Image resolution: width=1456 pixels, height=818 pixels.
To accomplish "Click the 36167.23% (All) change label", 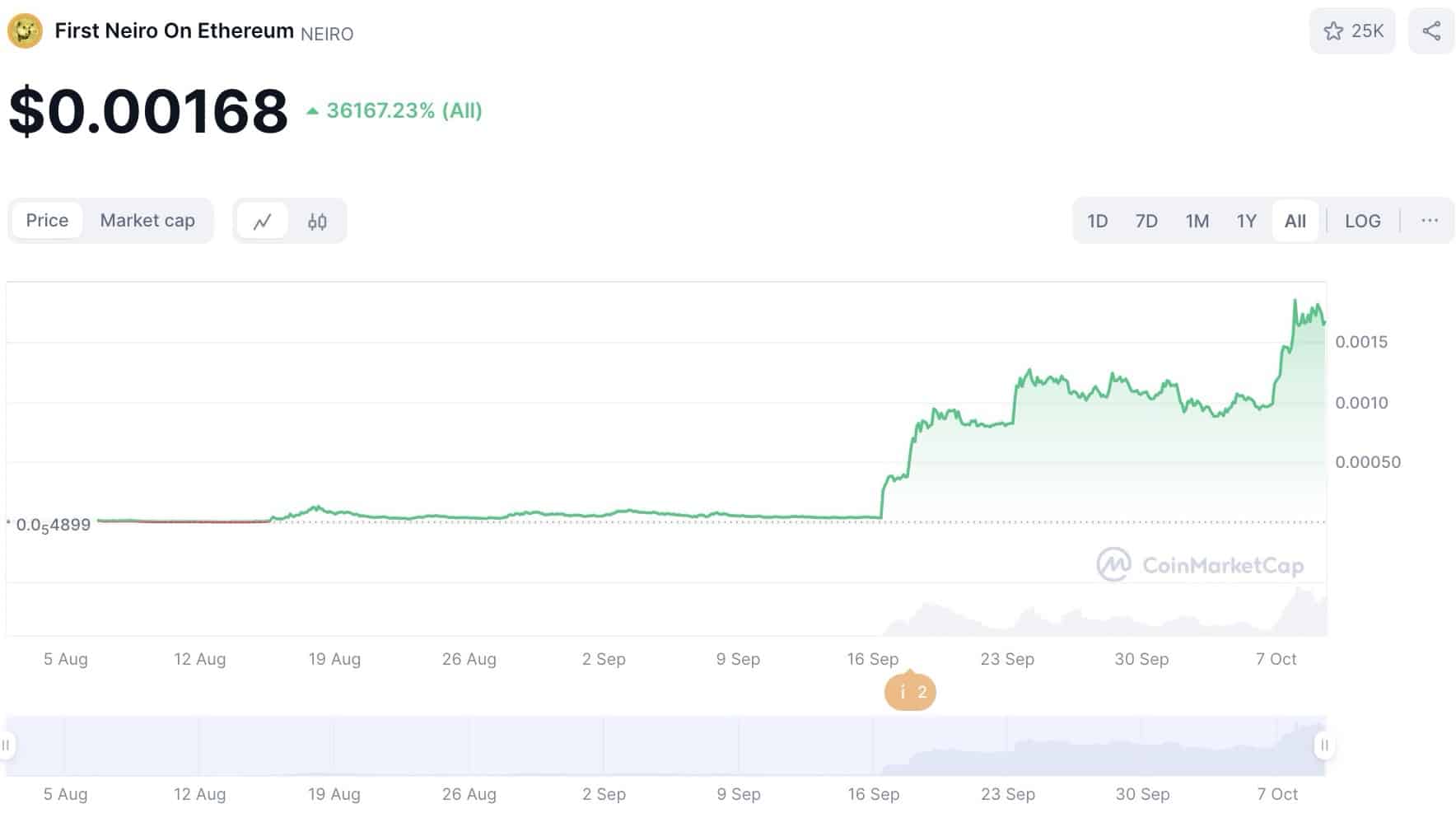I will (x=404, y=110).
